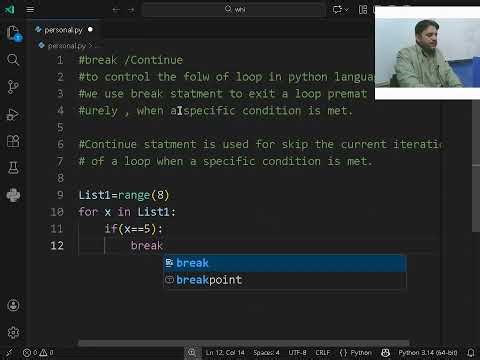Open the Accounts menu icon
Viewport: 480px width, 360px height.
(x=13, y=305)
